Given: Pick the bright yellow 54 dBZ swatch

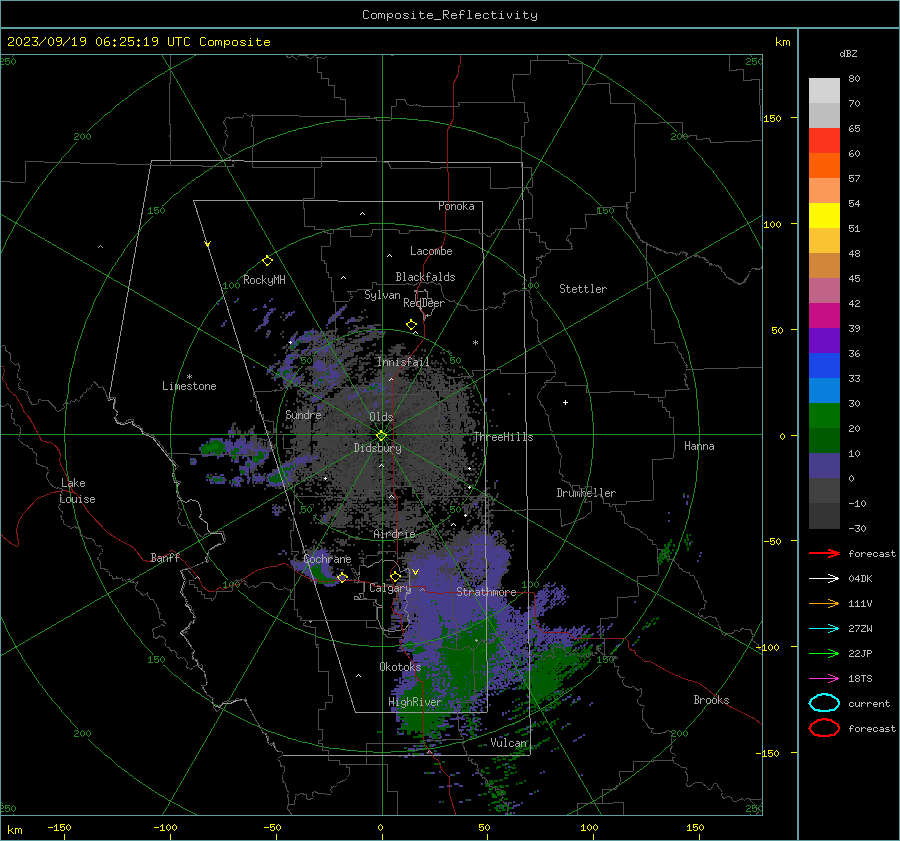Looking at the screenshot, I should coord(824,216).
